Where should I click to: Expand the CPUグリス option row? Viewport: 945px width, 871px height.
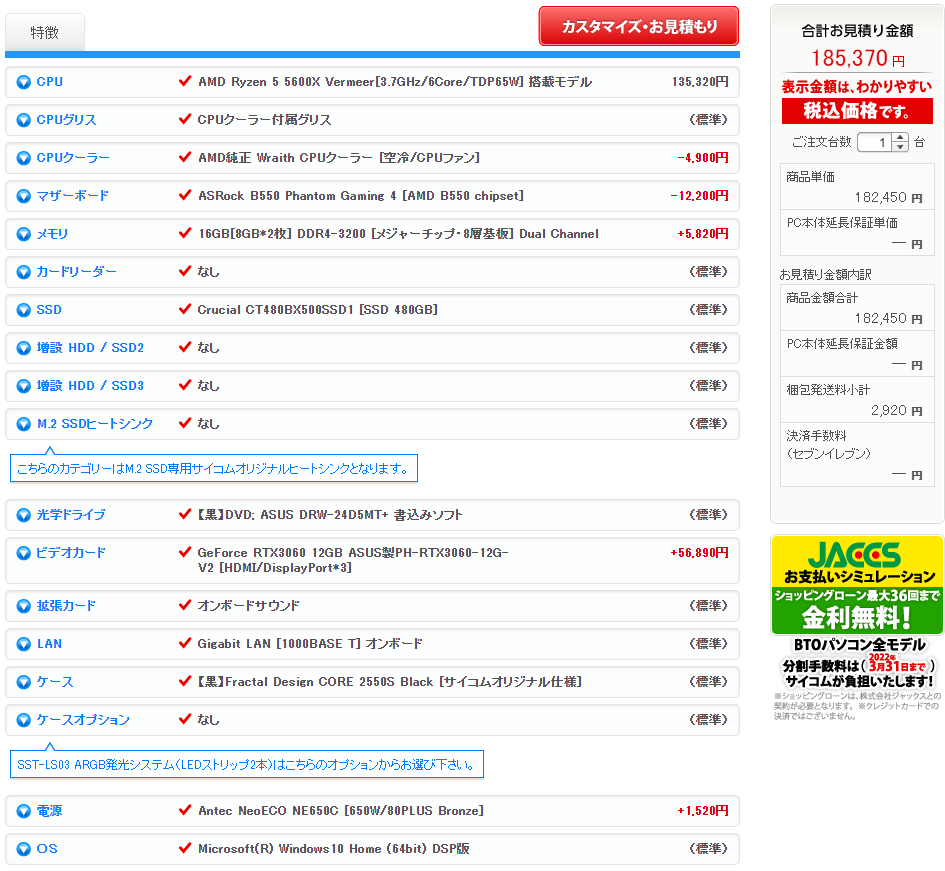tap(66, 120)
